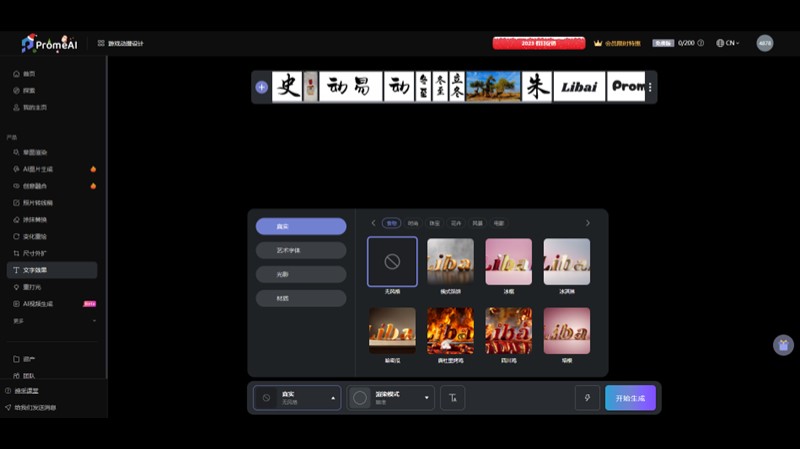Click the crown membership icon
This screenshot has height=449, width=800.
tap(598, 43)
